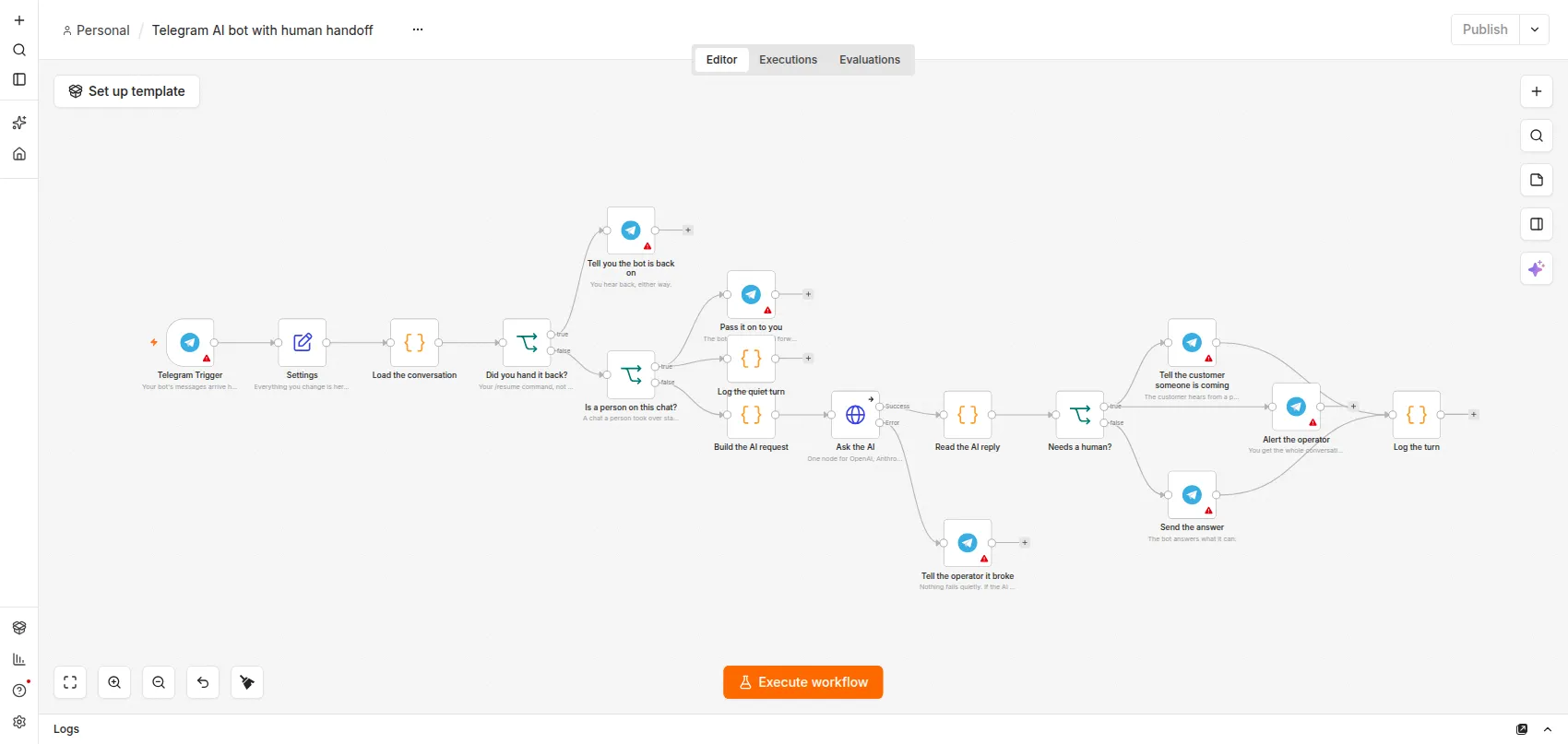Open the 'Is a person on this chat?' node

click(x=631, y=374)
